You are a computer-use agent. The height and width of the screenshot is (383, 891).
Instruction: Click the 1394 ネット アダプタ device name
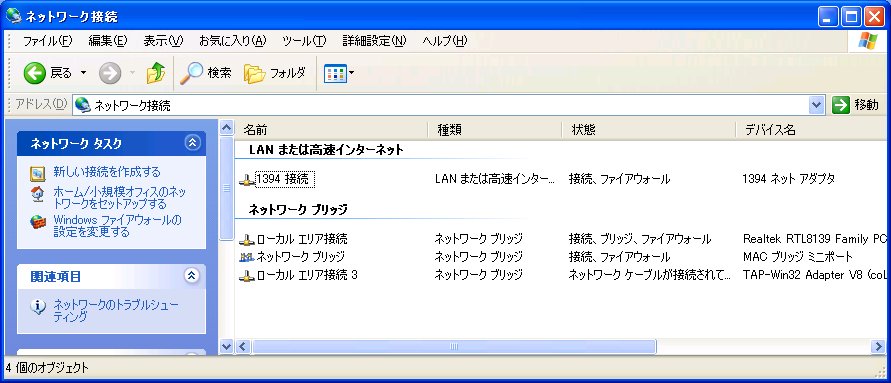[x=789, y=179]
